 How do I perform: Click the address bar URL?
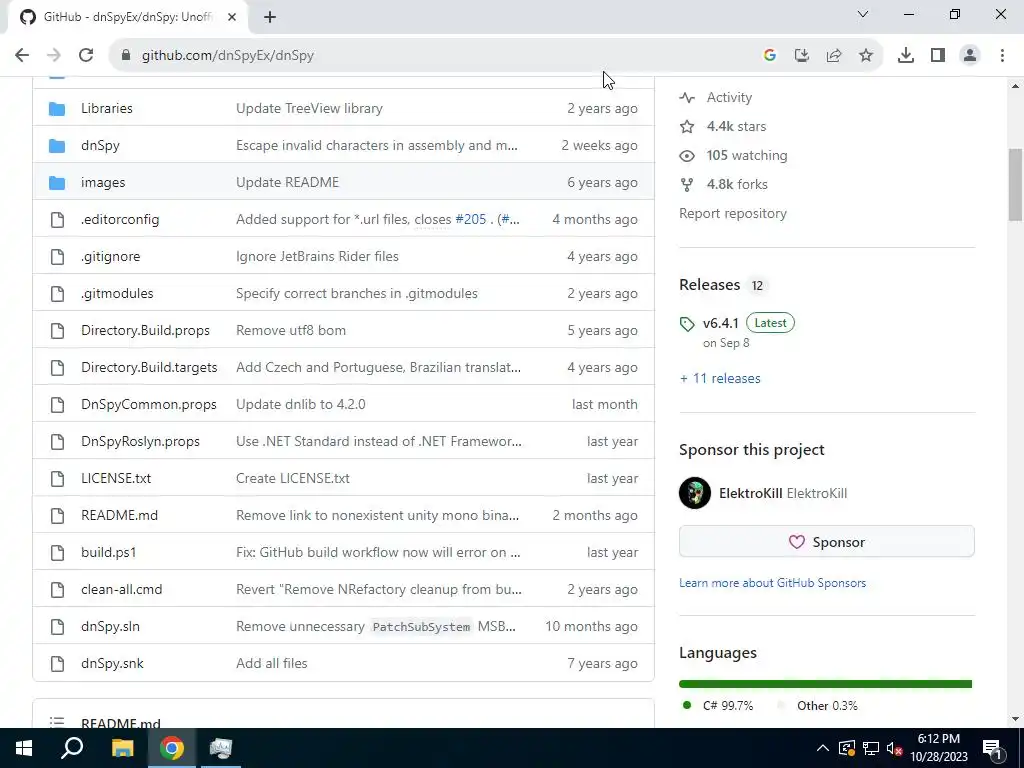[228, 56]
